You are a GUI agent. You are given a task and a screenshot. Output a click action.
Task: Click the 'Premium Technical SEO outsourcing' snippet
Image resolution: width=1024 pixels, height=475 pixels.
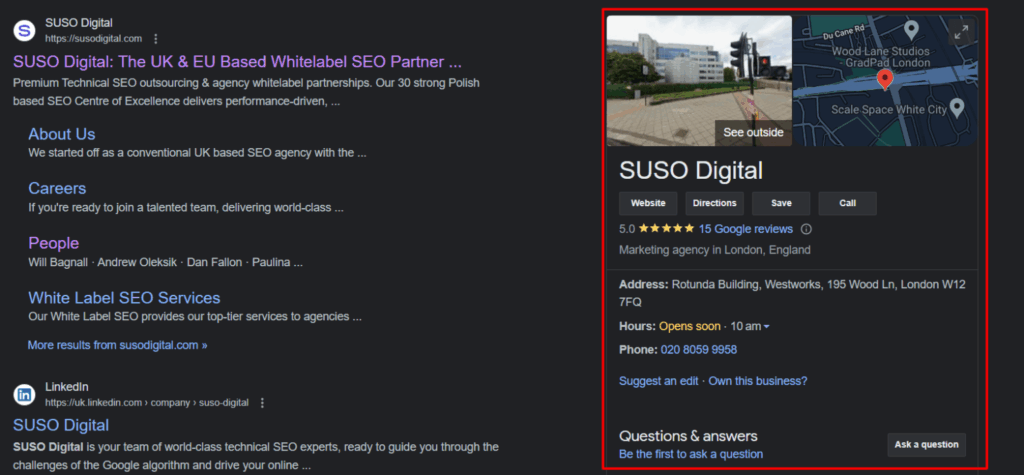click(246, 93)
